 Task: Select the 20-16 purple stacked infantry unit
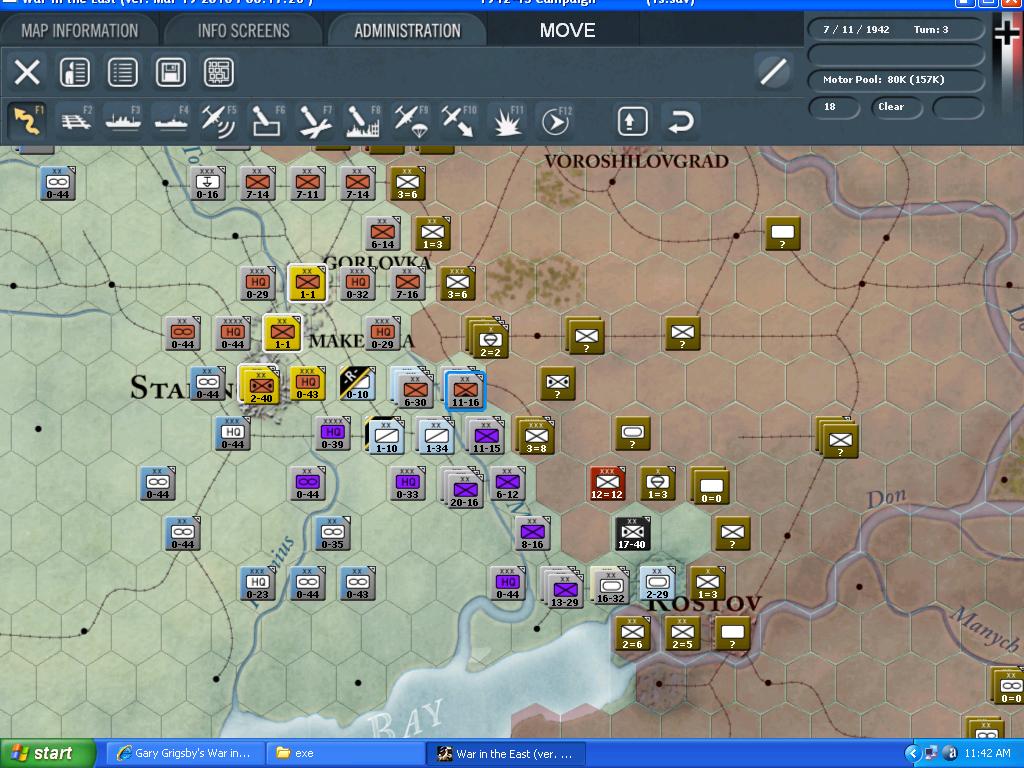click(464, 489)
